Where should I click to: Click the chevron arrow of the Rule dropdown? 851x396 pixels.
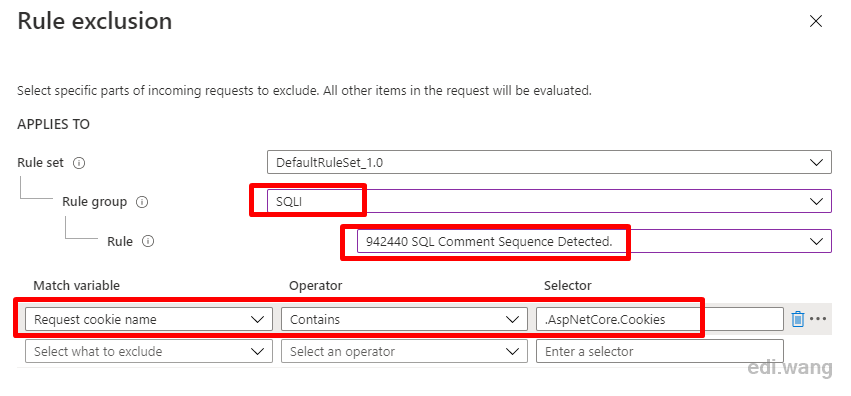[816, 241]
